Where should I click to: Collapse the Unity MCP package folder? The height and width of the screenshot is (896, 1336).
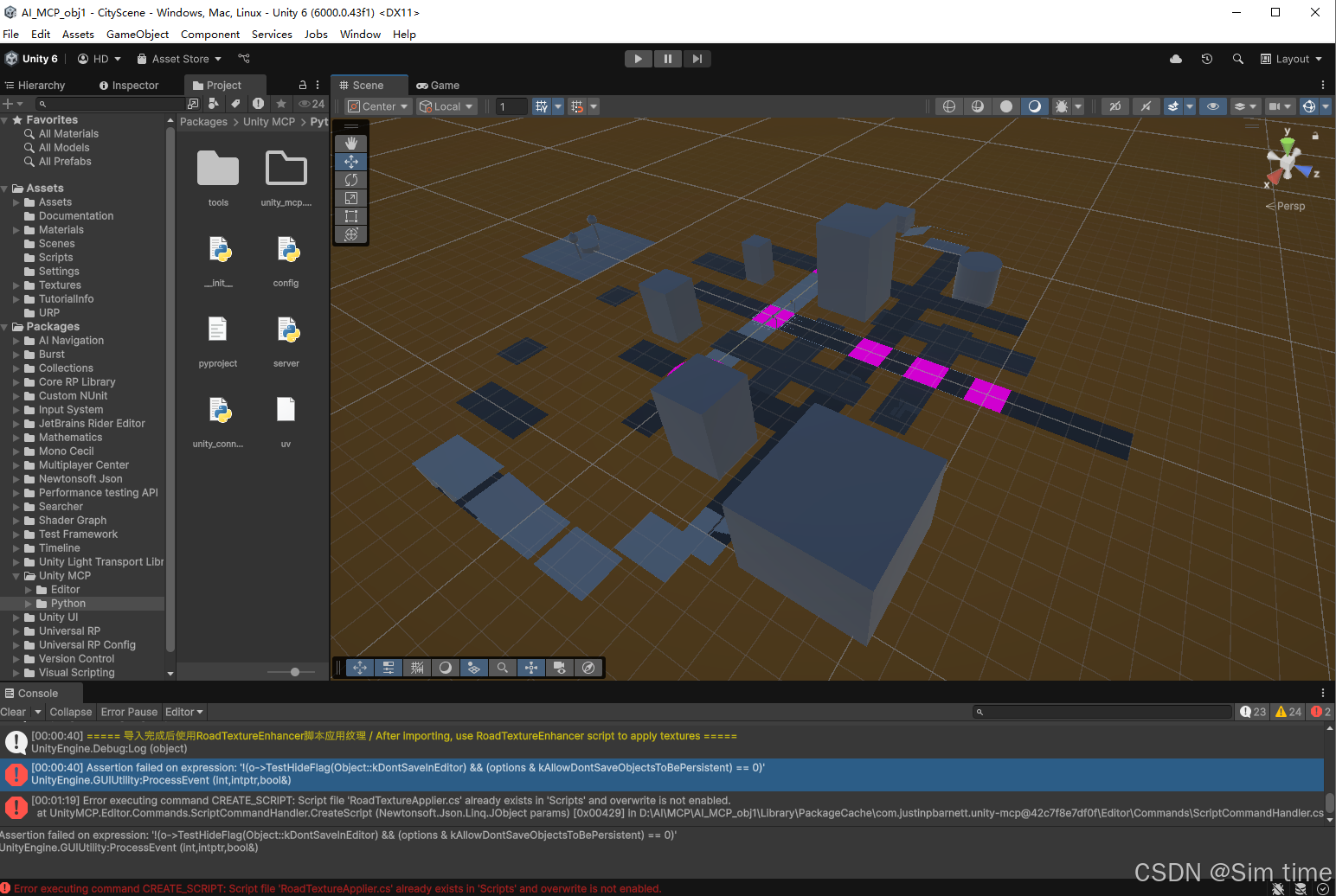[x=16, y=576]
